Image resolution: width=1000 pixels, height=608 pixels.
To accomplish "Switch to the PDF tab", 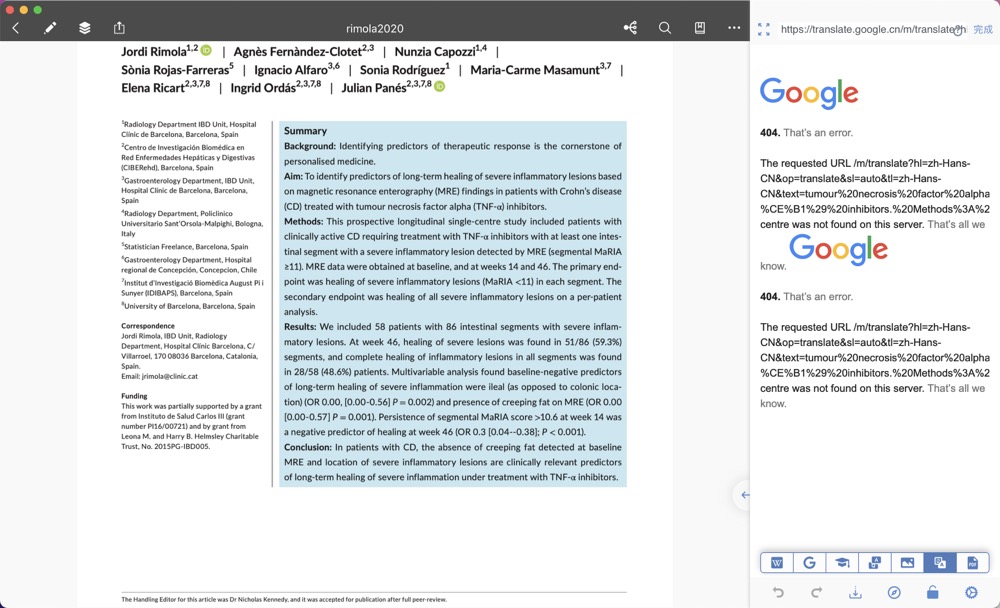I will (x=972, y=563).
